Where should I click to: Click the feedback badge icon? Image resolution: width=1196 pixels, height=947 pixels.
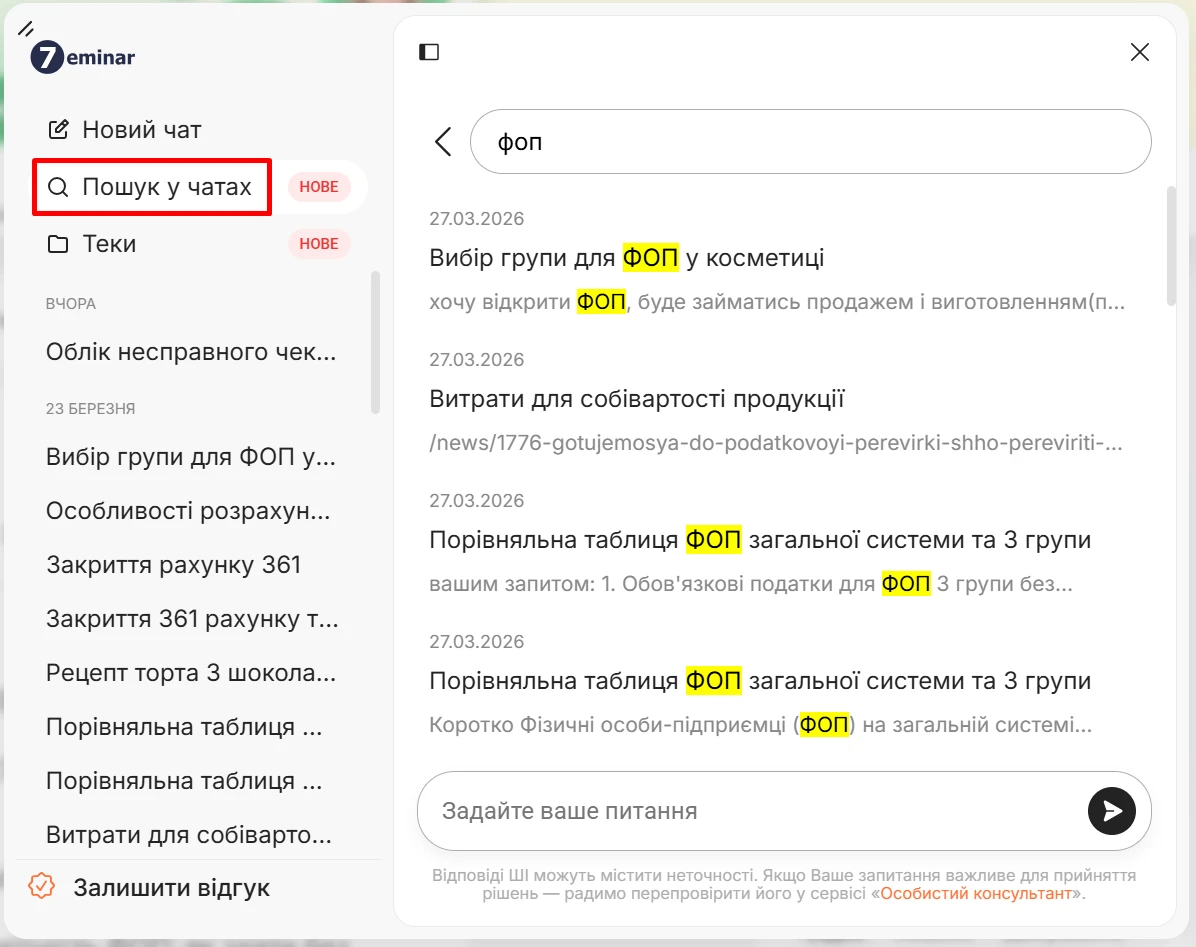pos(42,887)
